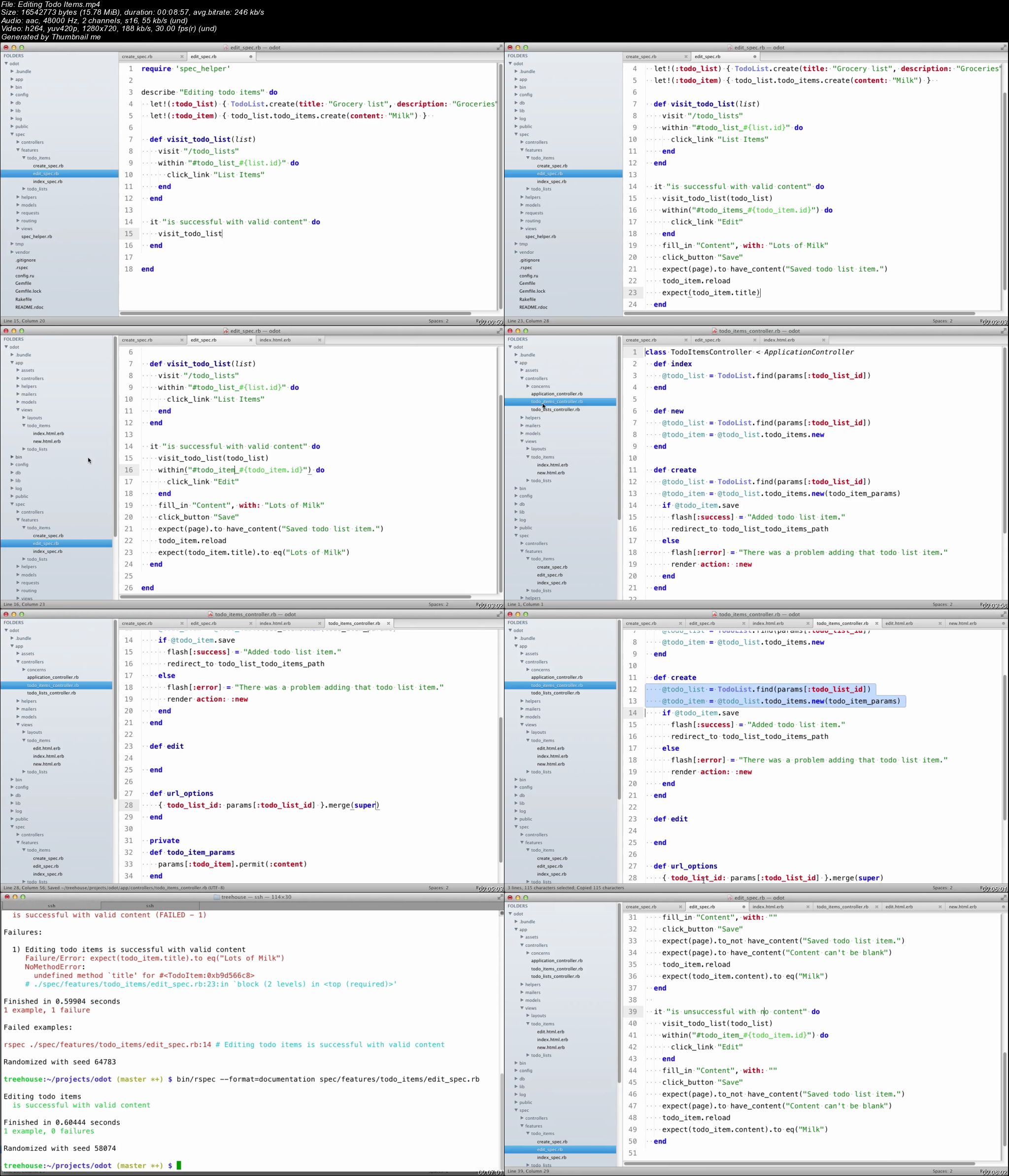
Task: Open edit.html.erb in the 00:06:01 sidebar
Action: [550, 748]
